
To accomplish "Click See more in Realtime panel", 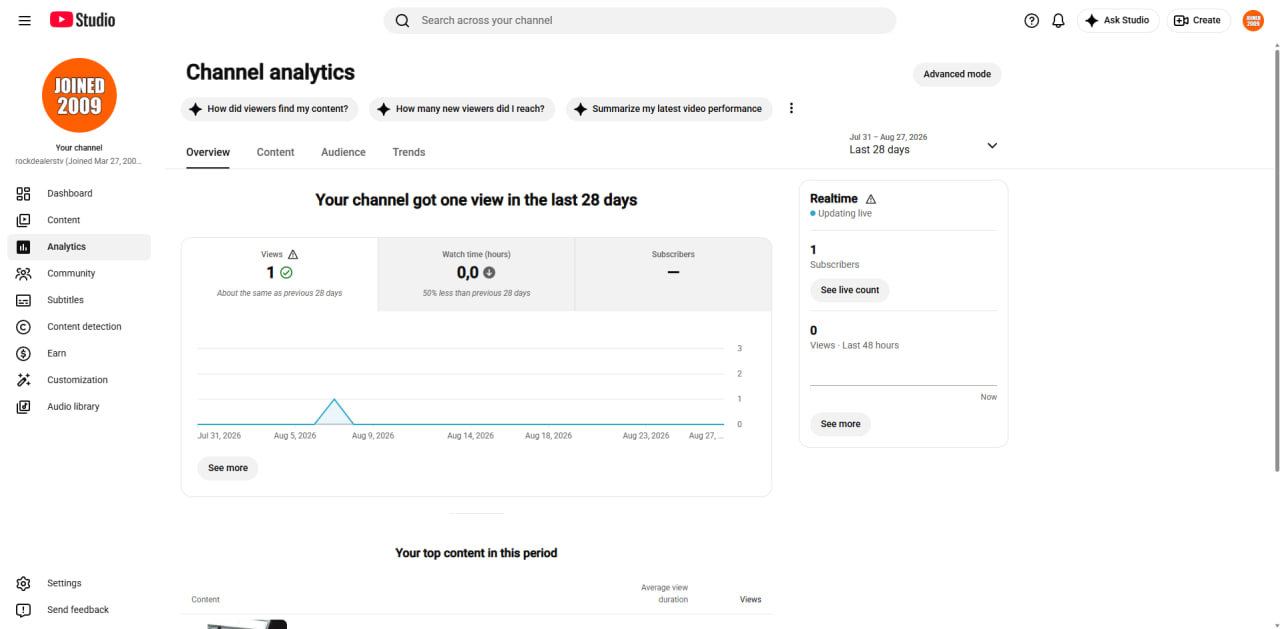I will [840, 424].
